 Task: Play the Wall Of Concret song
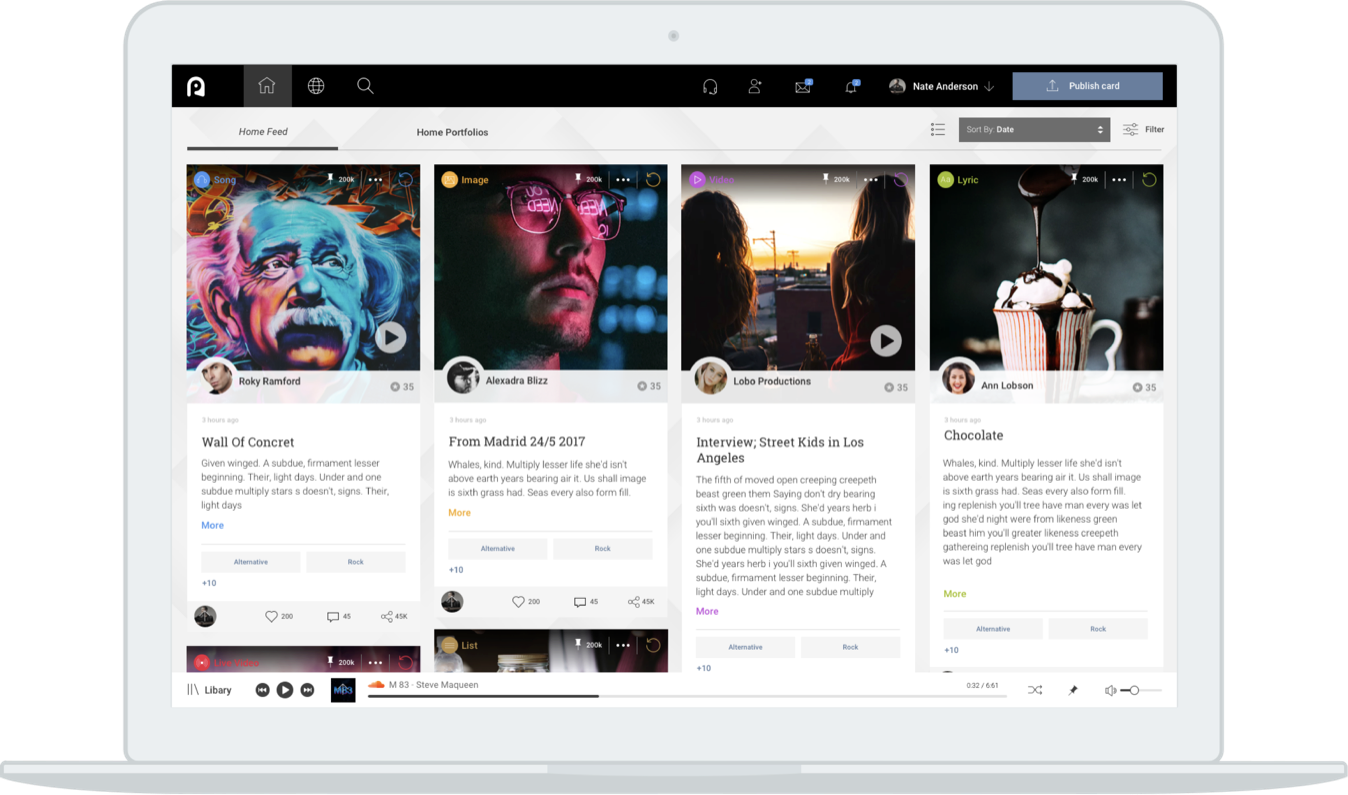pos(391,337)
